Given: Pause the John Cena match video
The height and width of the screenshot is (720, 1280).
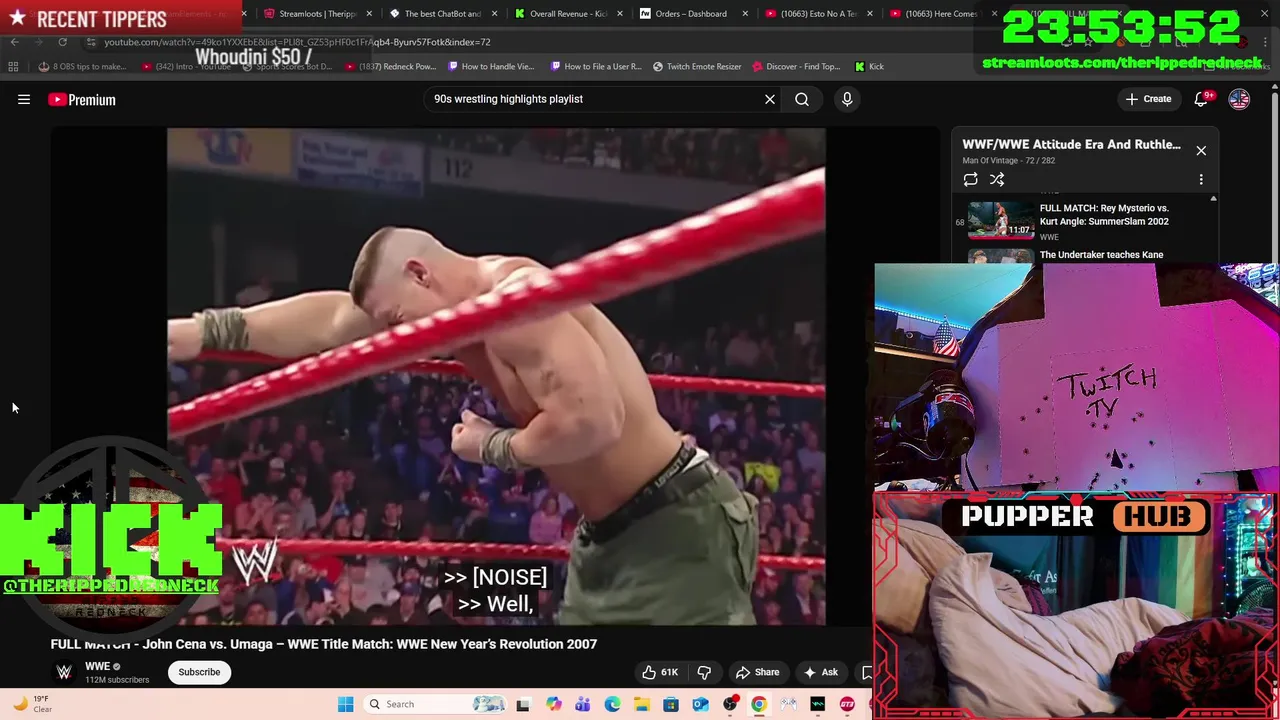Looking at the screenshot, I should click(x=496, y=376).
